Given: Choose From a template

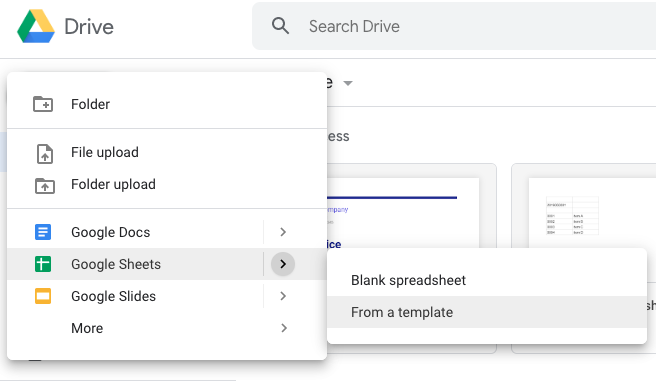Looking at the screenshot, I should coord(487,312).
